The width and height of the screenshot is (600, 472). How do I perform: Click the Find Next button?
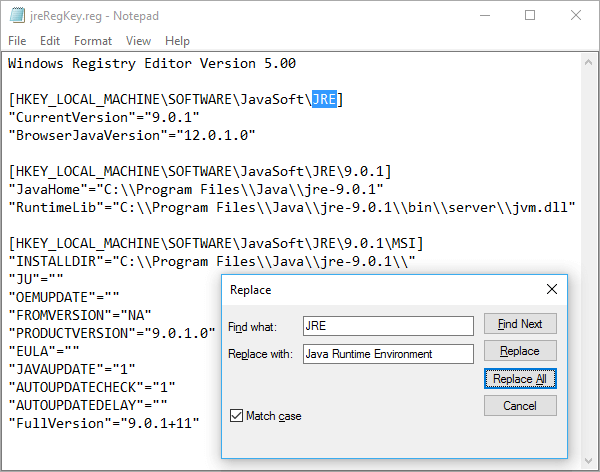(x=520, y=324)
